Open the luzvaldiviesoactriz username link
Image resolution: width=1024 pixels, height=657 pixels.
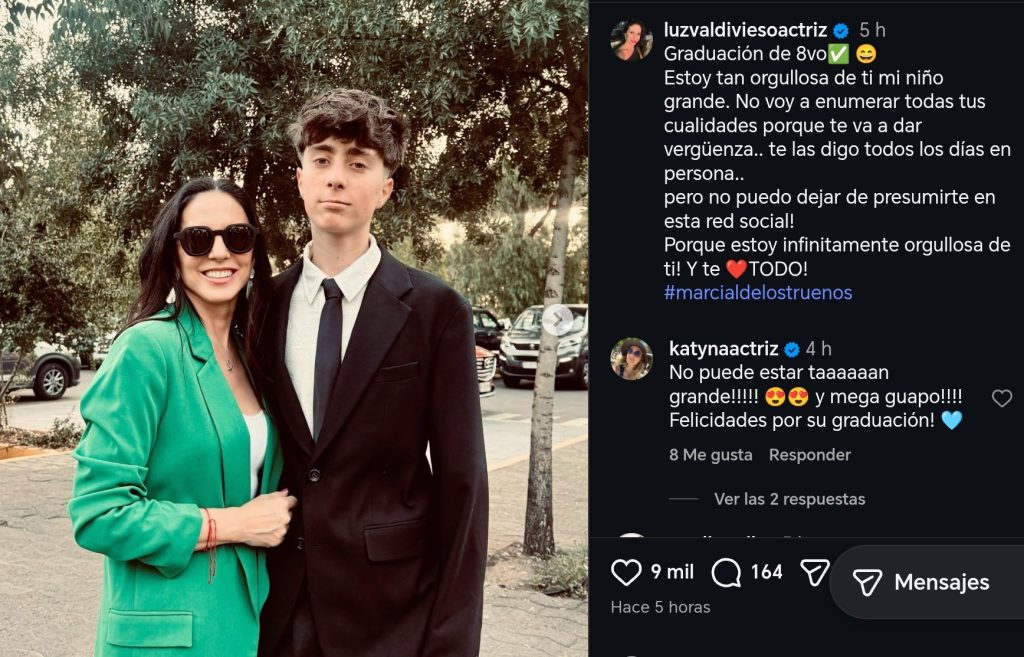pos(746,31)
